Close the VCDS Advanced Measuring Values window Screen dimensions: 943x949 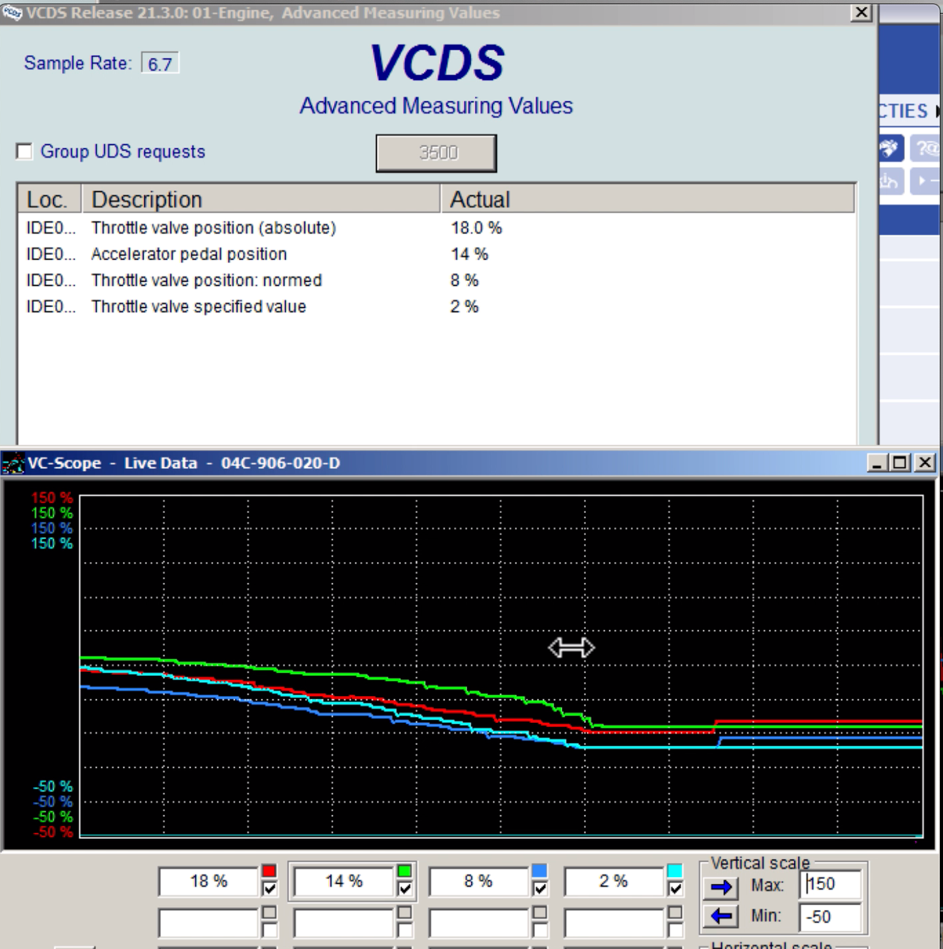point(861,12)
